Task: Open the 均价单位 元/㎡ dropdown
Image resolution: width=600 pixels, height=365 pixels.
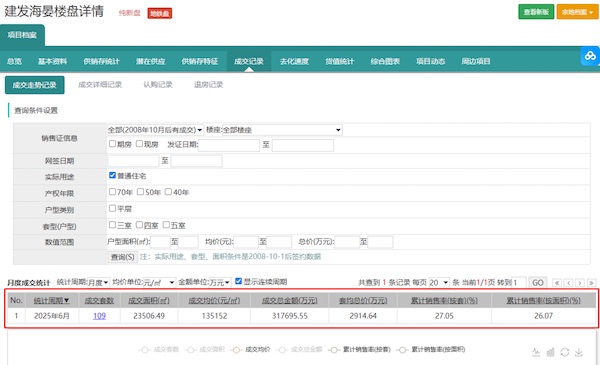Action: click(159, 282)
